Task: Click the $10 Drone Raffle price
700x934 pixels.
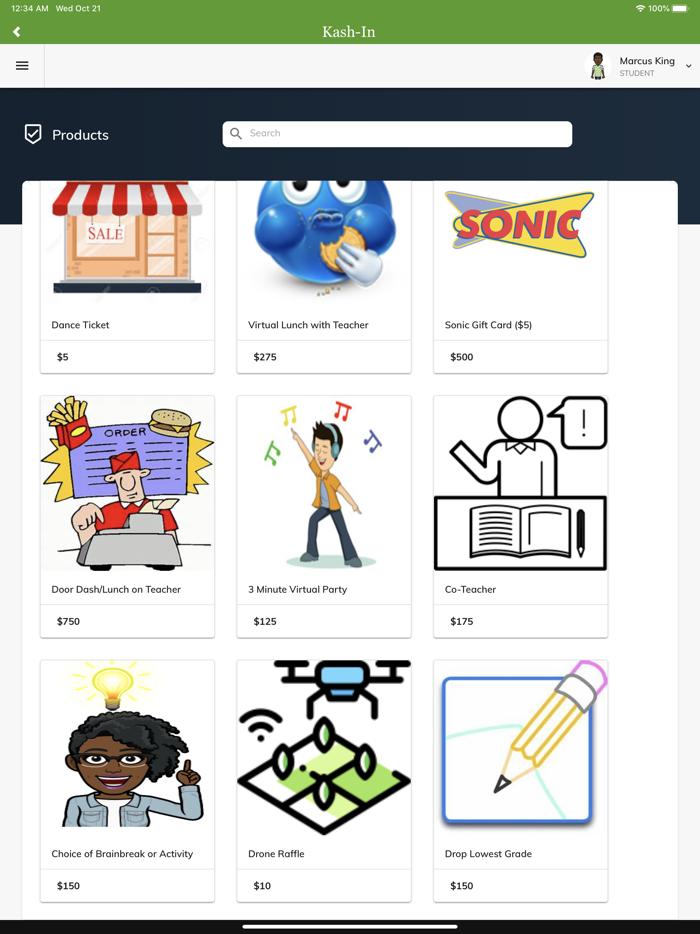Action: 262,886
